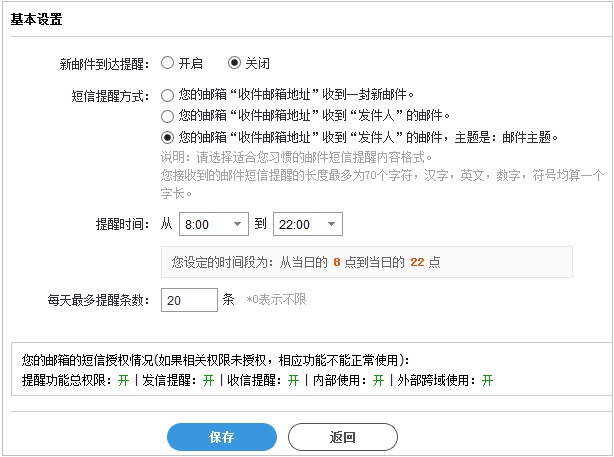Click the time range summary box text

point(306,262)
